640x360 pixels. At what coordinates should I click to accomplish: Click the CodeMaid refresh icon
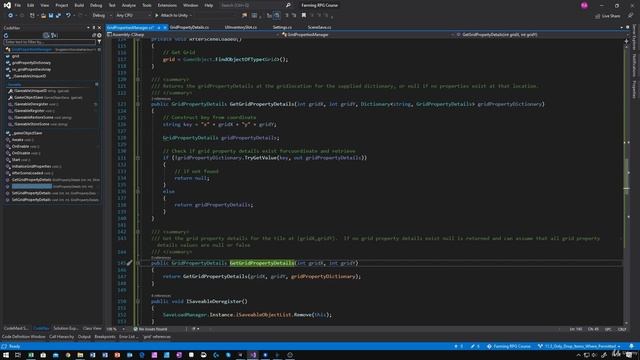6,36
